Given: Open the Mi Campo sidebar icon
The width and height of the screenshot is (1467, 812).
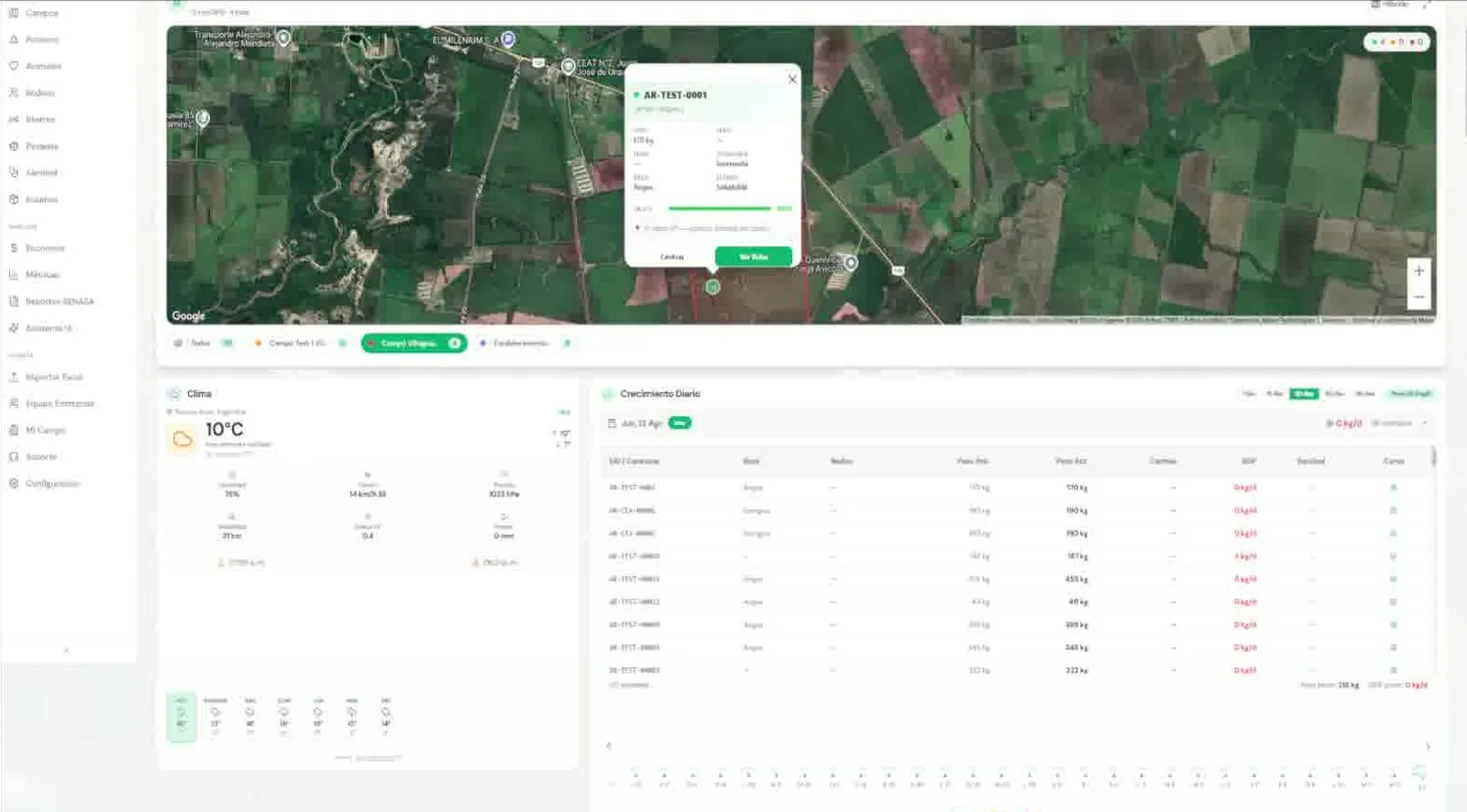Looking at the screenshot, I should coord(14,430).
